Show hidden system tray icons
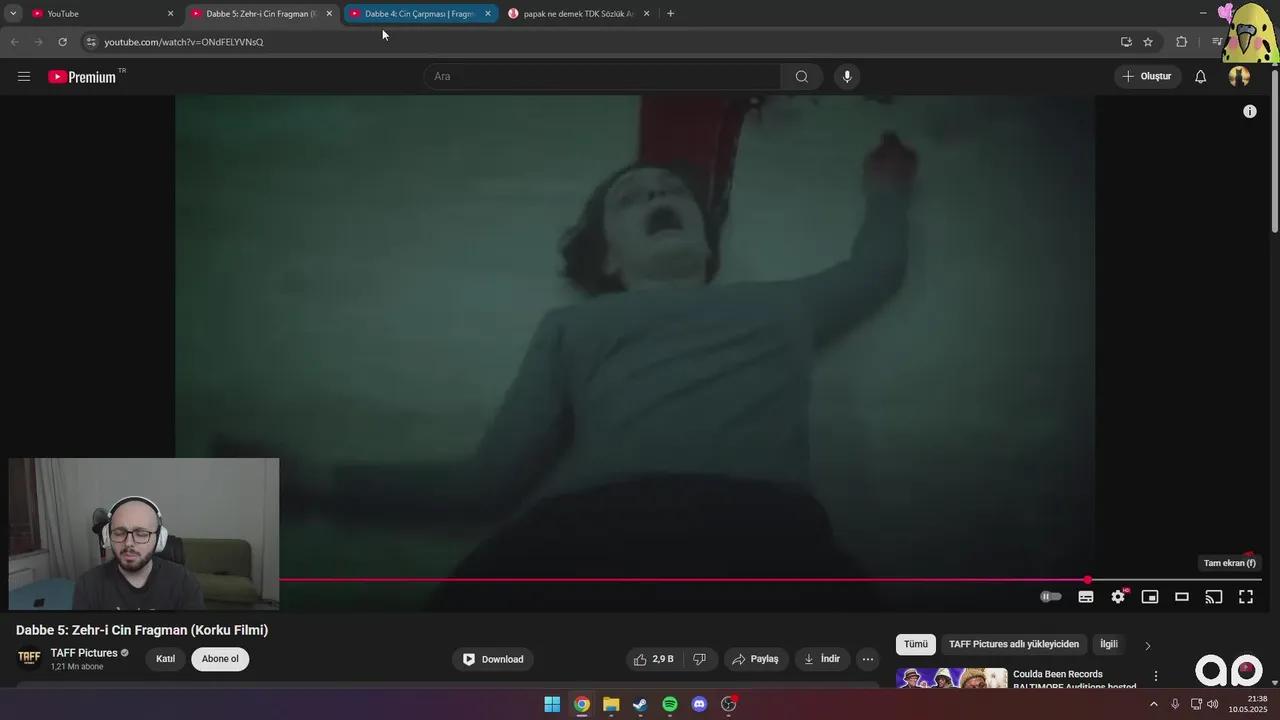 pyautogui.click(x=1153, y=704)
